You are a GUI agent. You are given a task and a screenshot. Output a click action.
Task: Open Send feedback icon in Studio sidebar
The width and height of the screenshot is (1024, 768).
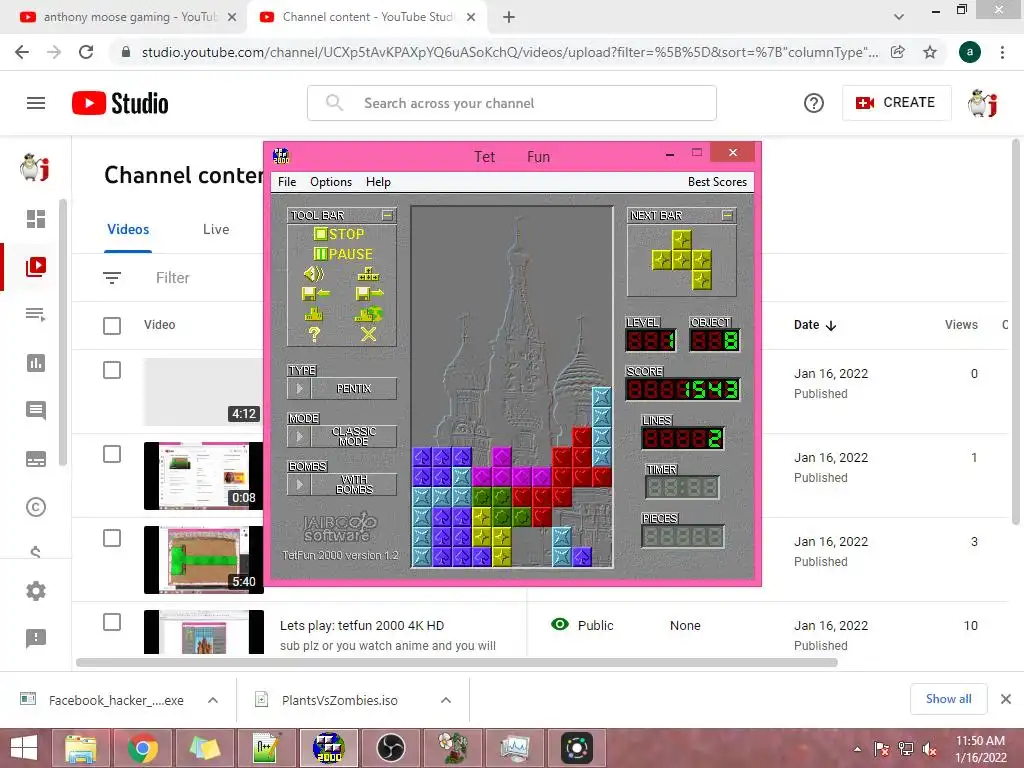[36, 638]
